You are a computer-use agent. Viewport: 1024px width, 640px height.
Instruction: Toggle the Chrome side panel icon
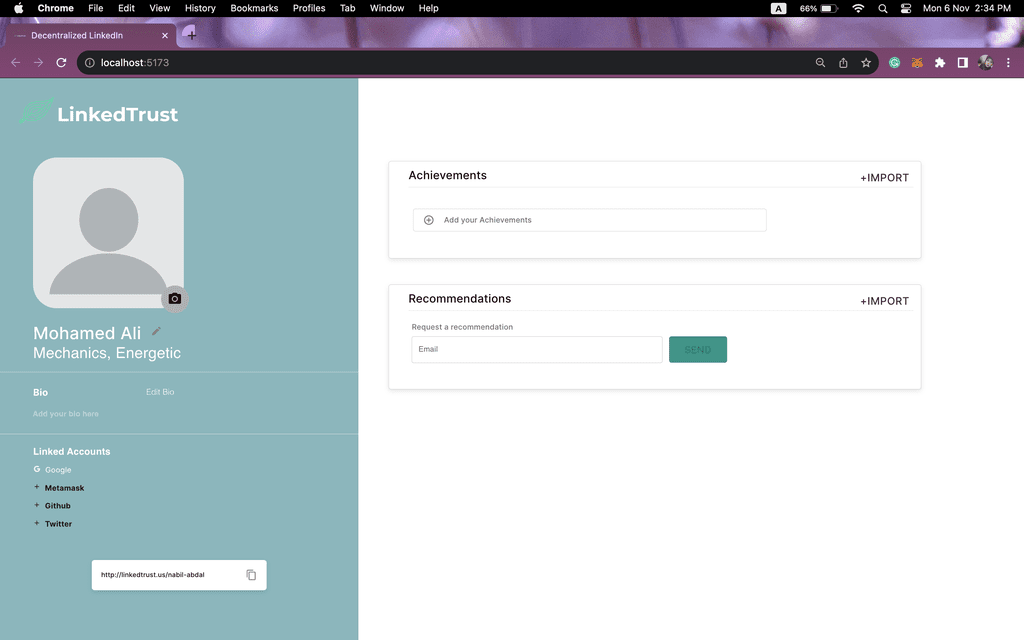pyautogui.click(x=963, y=63)
